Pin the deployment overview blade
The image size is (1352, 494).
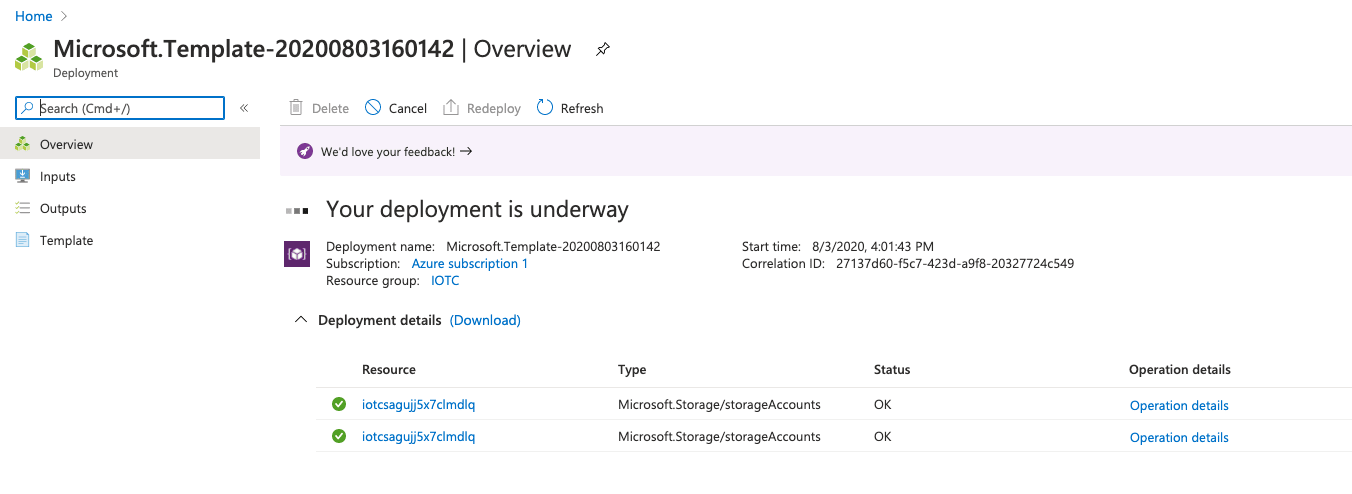[602, 49]
